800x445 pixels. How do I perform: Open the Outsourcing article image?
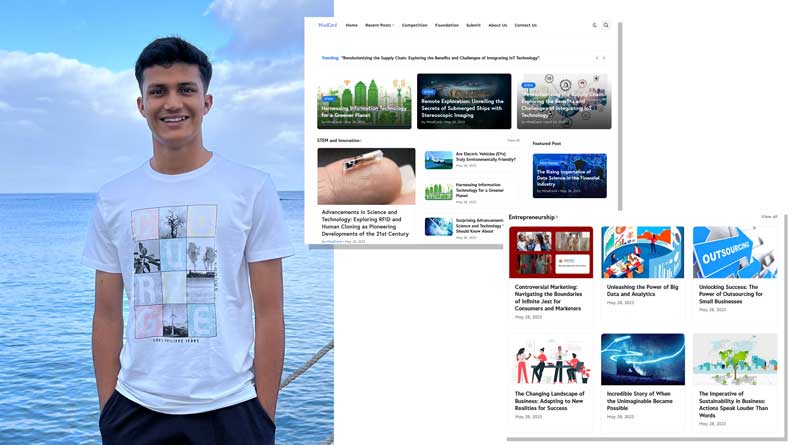(x=735, y=253)
